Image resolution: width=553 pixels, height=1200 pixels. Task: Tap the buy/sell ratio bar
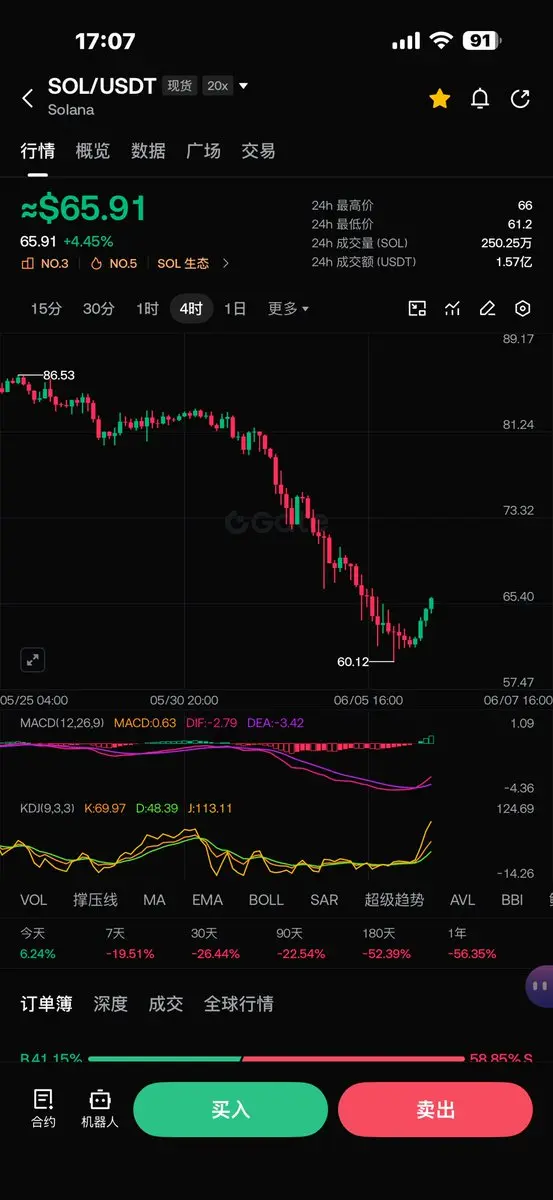276,1059
